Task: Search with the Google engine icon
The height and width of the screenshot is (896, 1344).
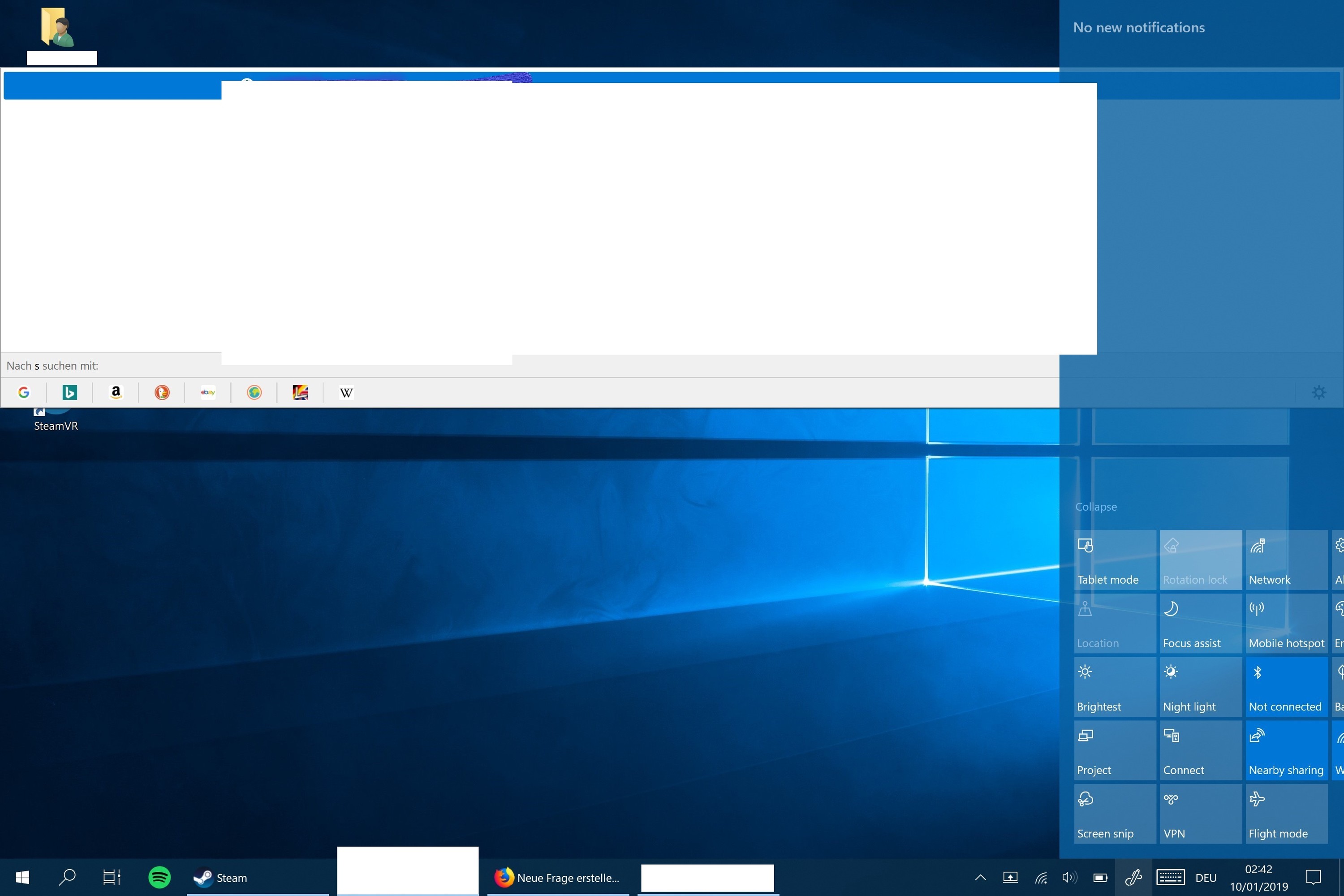Action: (x=23, y=392)
